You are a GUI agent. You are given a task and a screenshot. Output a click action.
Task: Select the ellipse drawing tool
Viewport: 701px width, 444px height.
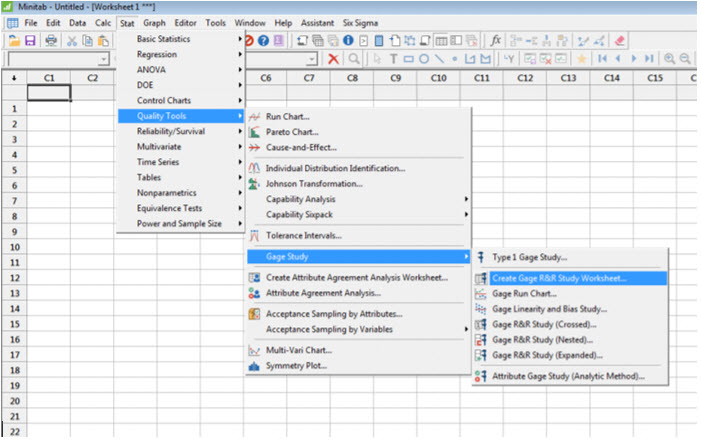(424, 59)
